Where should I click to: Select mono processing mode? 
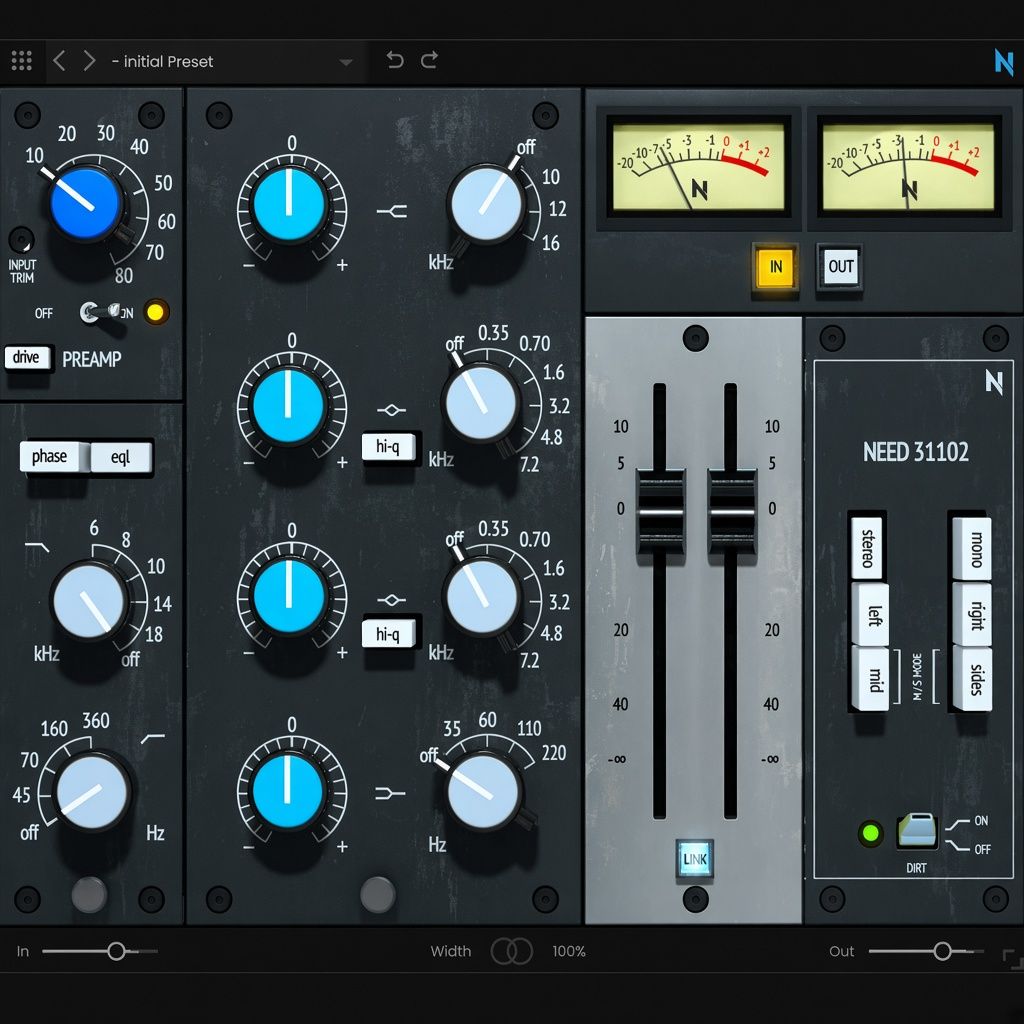pos(972,549)
